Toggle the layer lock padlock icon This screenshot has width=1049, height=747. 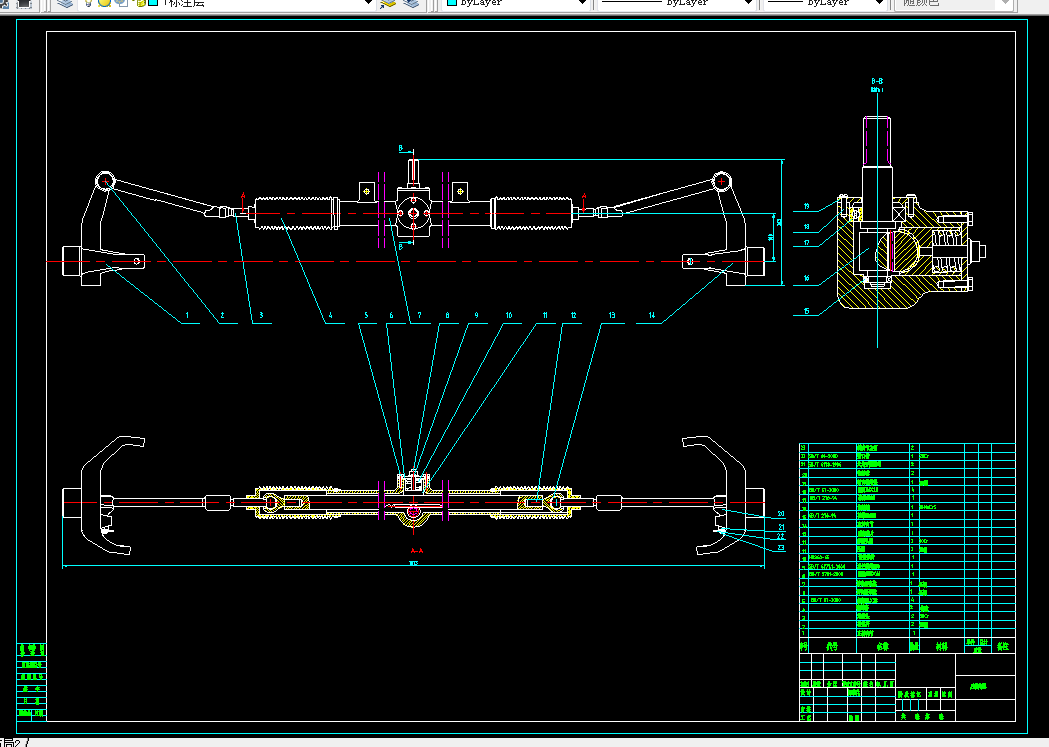click(x=141, y=3)
